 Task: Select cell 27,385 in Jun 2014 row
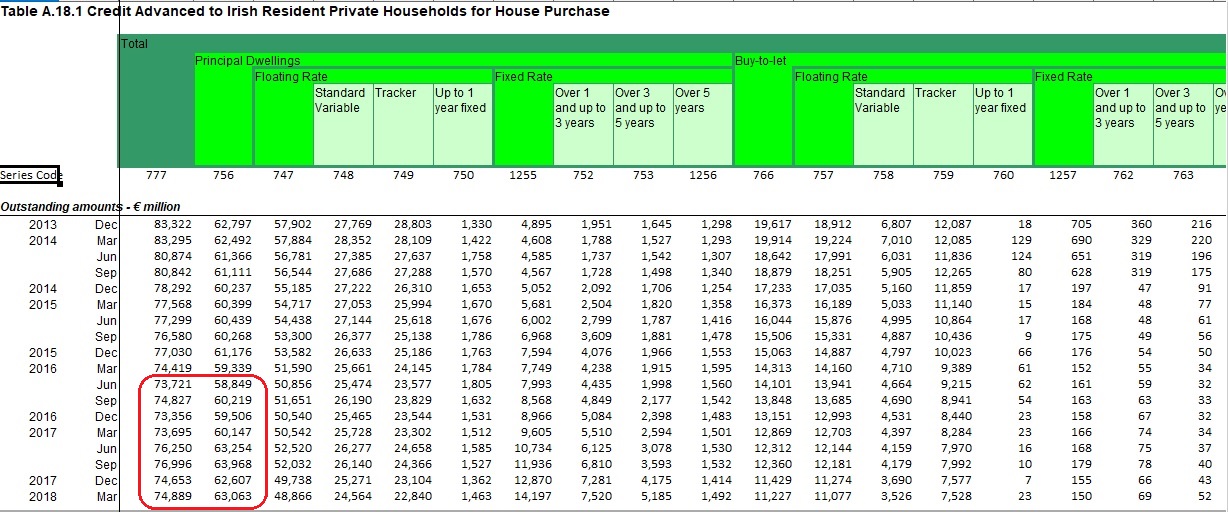point(352,257)
